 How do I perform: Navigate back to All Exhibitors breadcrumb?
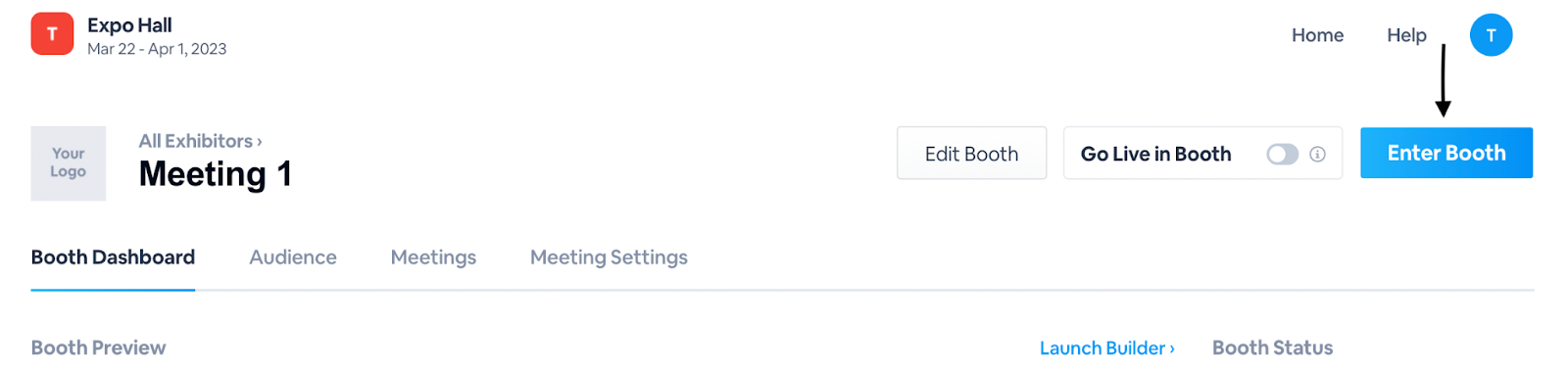[x=200, y=141]
